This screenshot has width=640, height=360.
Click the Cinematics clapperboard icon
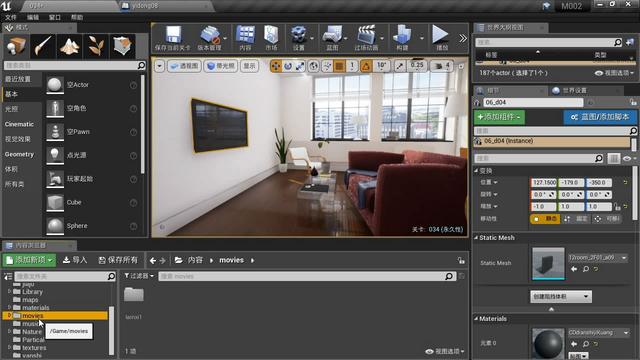tap(366, 34)
